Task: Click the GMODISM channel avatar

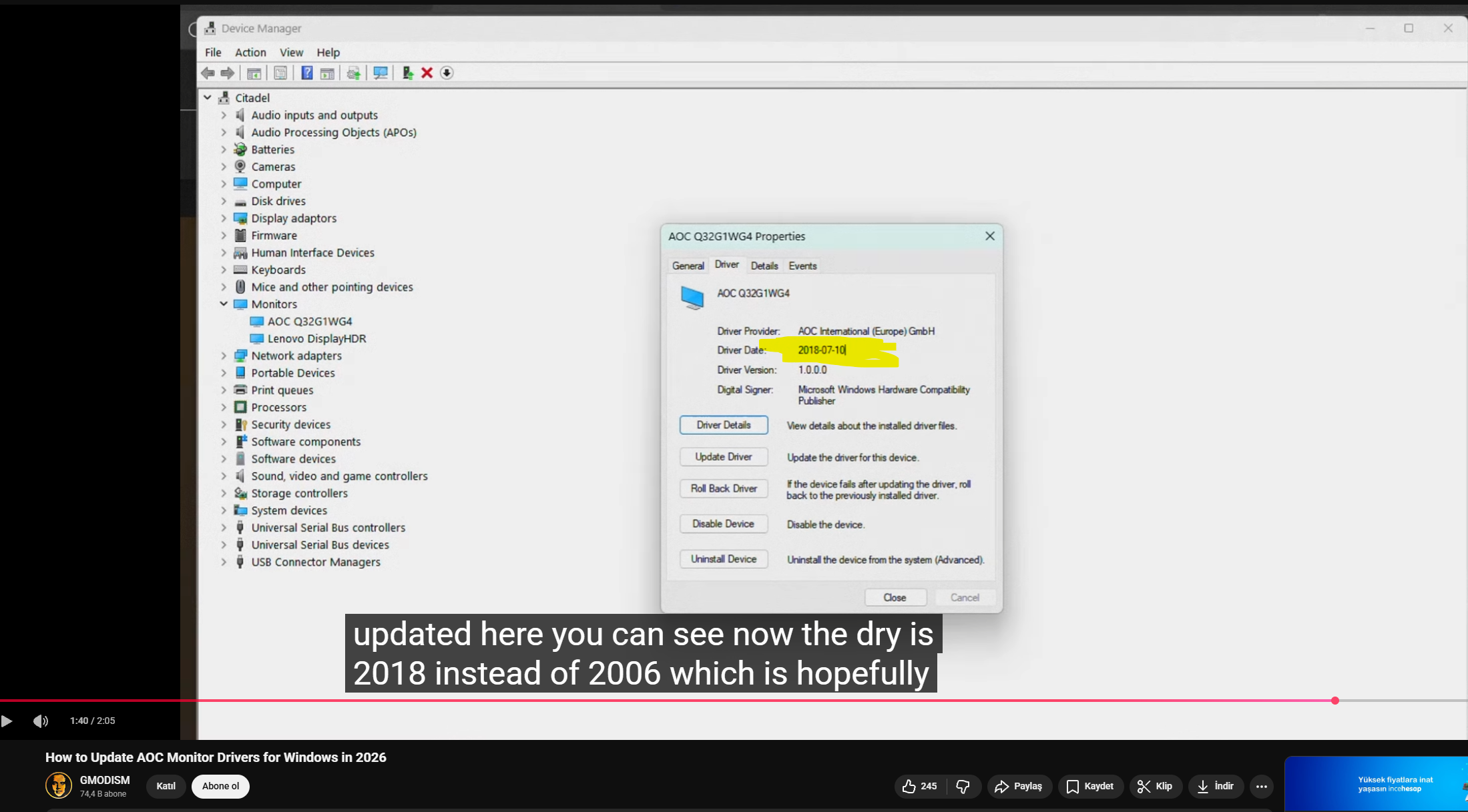Action: [59, 785]
